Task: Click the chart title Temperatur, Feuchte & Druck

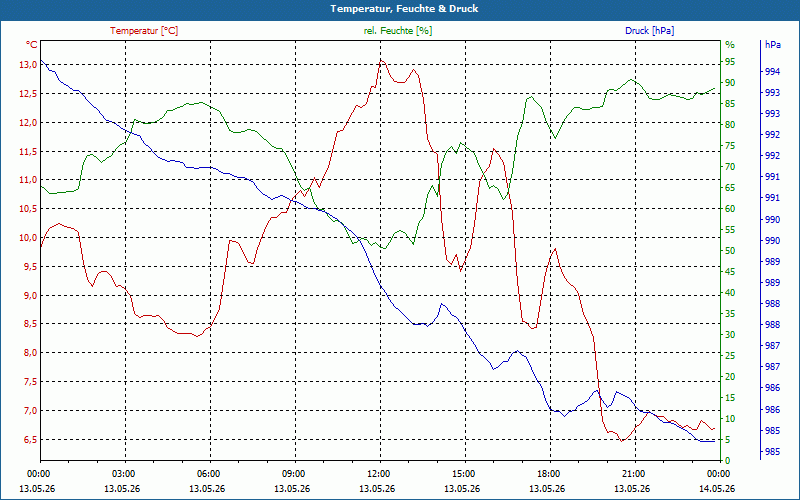Action: click(404, 9)
